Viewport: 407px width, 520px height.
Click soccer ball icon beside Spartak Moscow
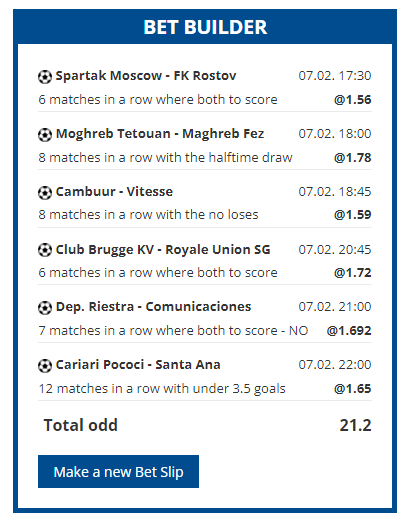[x=45, y=77]
